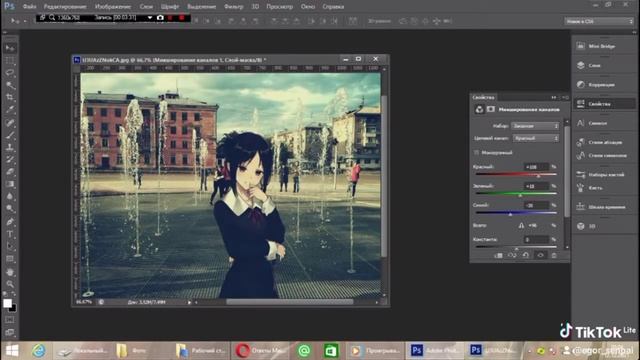Image resolution: width=640 pixels, height=360 pixels.
Task: Open the recorder dropdown arrow
Action: [x=150, y=18]
